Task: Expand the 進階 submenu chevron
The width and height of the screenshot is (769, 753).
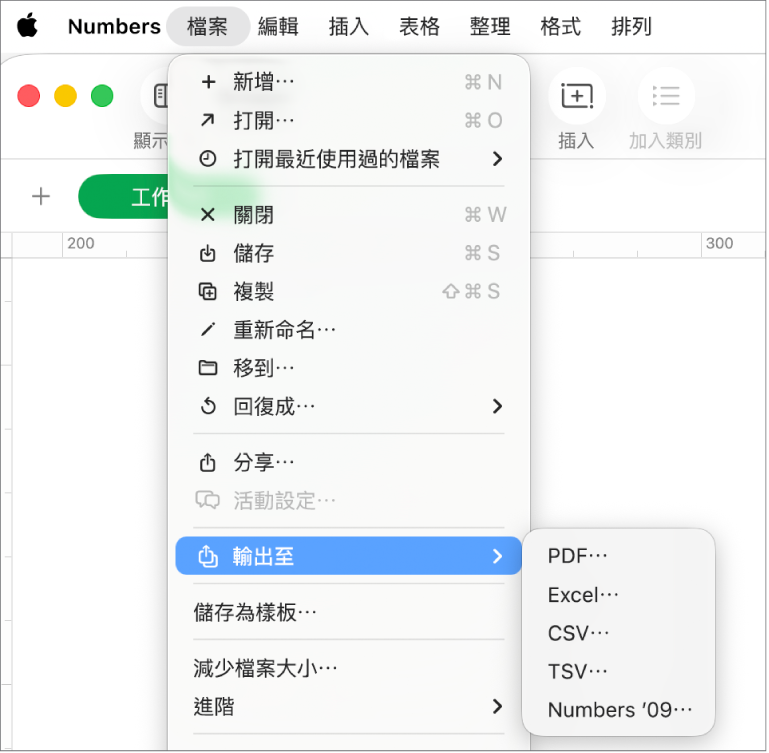Action: click(497, 706)
